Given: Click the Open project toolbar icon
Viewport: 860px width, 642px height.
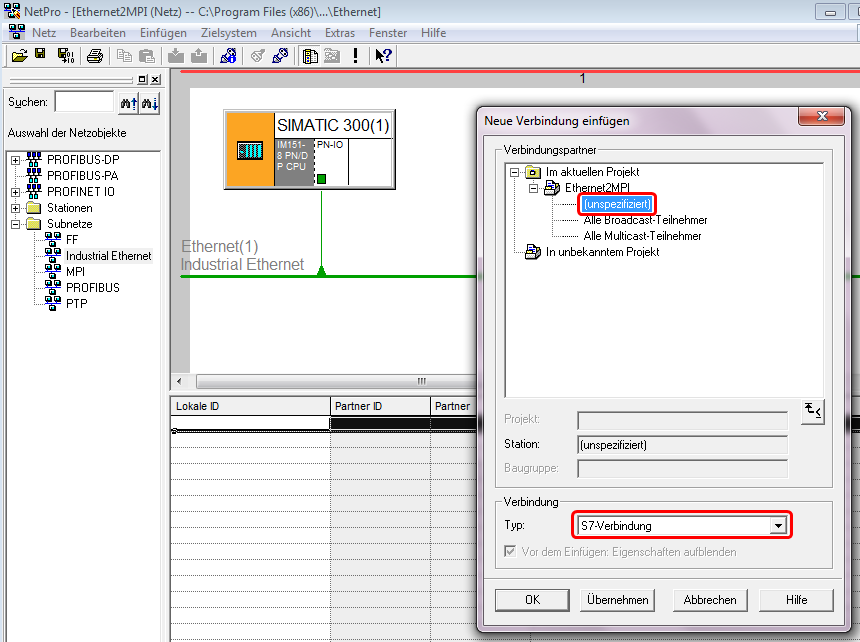Looking at the screenshot, I should click(19, 56).
